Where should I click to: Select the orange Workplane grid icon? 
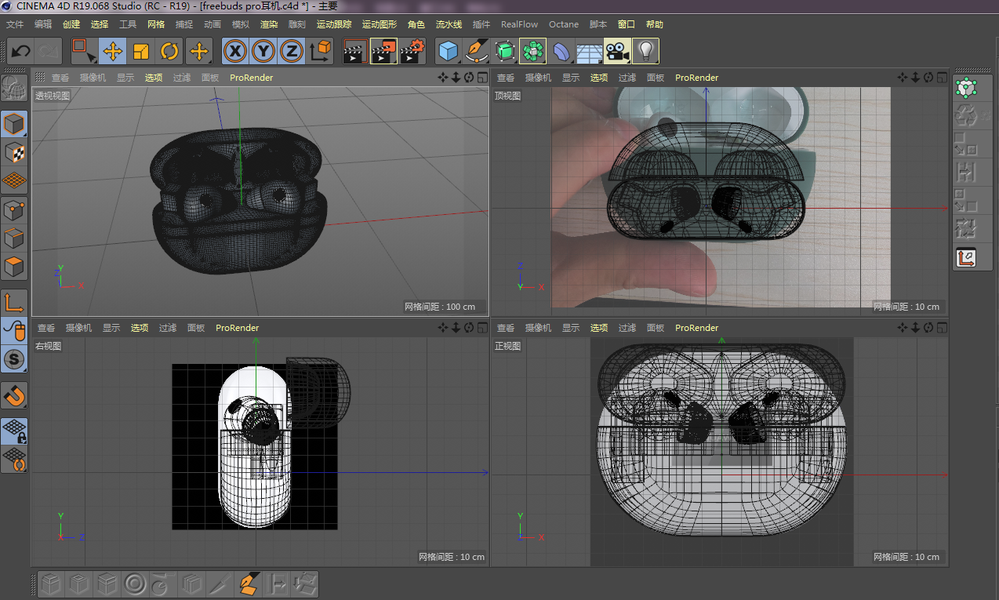[14, 181]
